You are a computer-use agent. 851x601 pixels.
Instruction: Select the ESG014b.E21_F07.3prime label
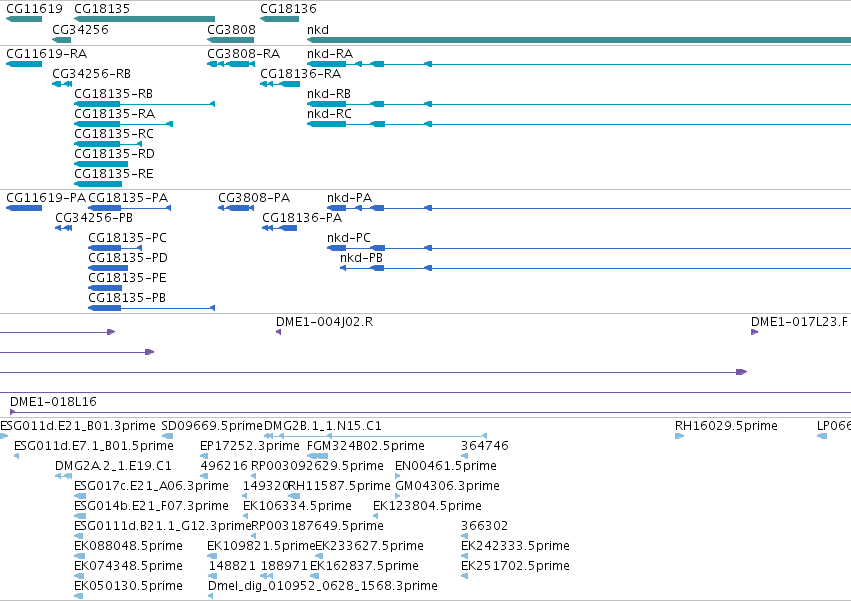[x=151, y=506]
